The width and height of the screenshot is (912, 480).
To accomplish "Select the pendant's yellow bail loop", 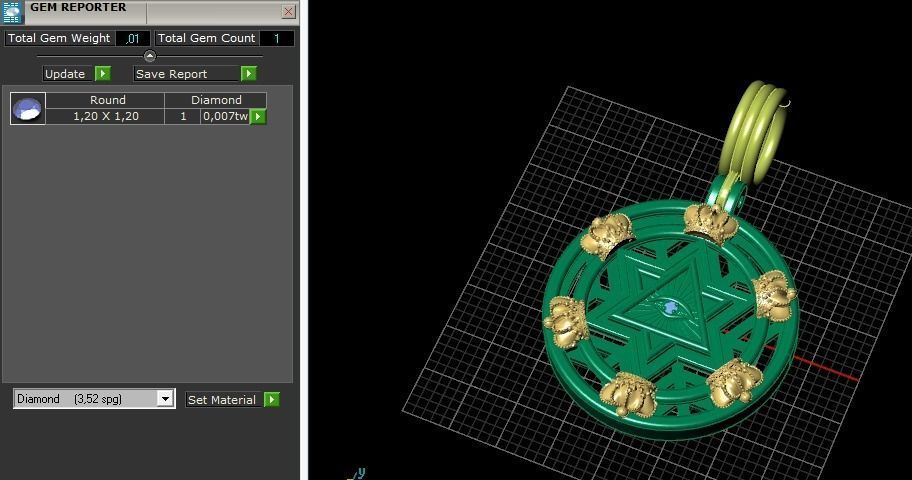I will pyautogui.click(x=754, y=133).
